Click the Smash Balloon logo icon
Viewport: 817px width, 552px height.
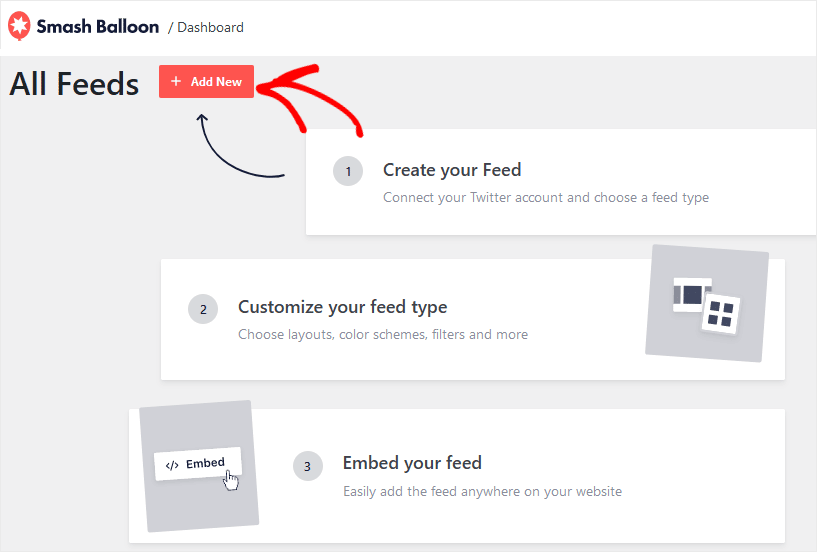pyautogui.click(x=20, y=26)
